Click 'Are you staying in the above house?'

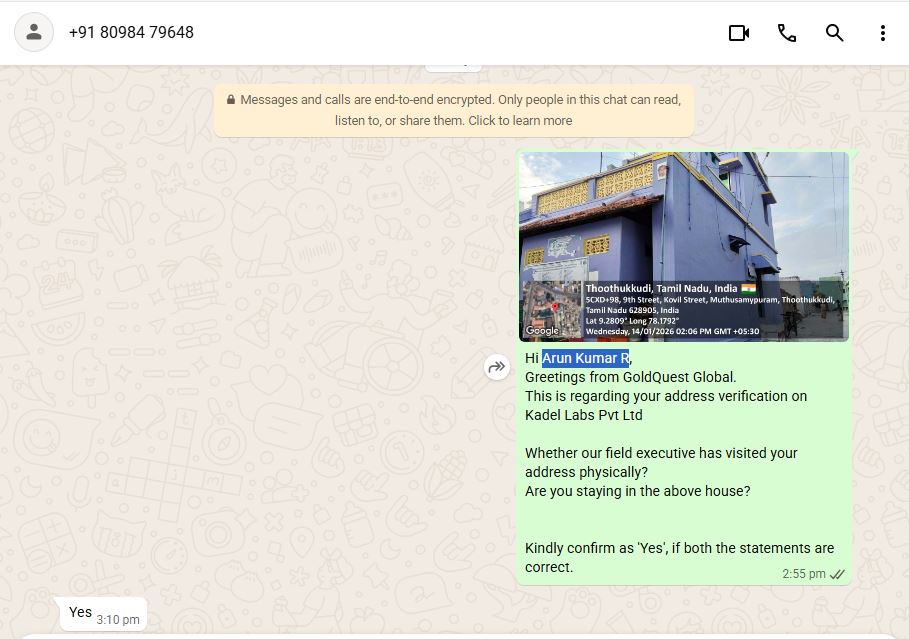click(x=638, y=491)
